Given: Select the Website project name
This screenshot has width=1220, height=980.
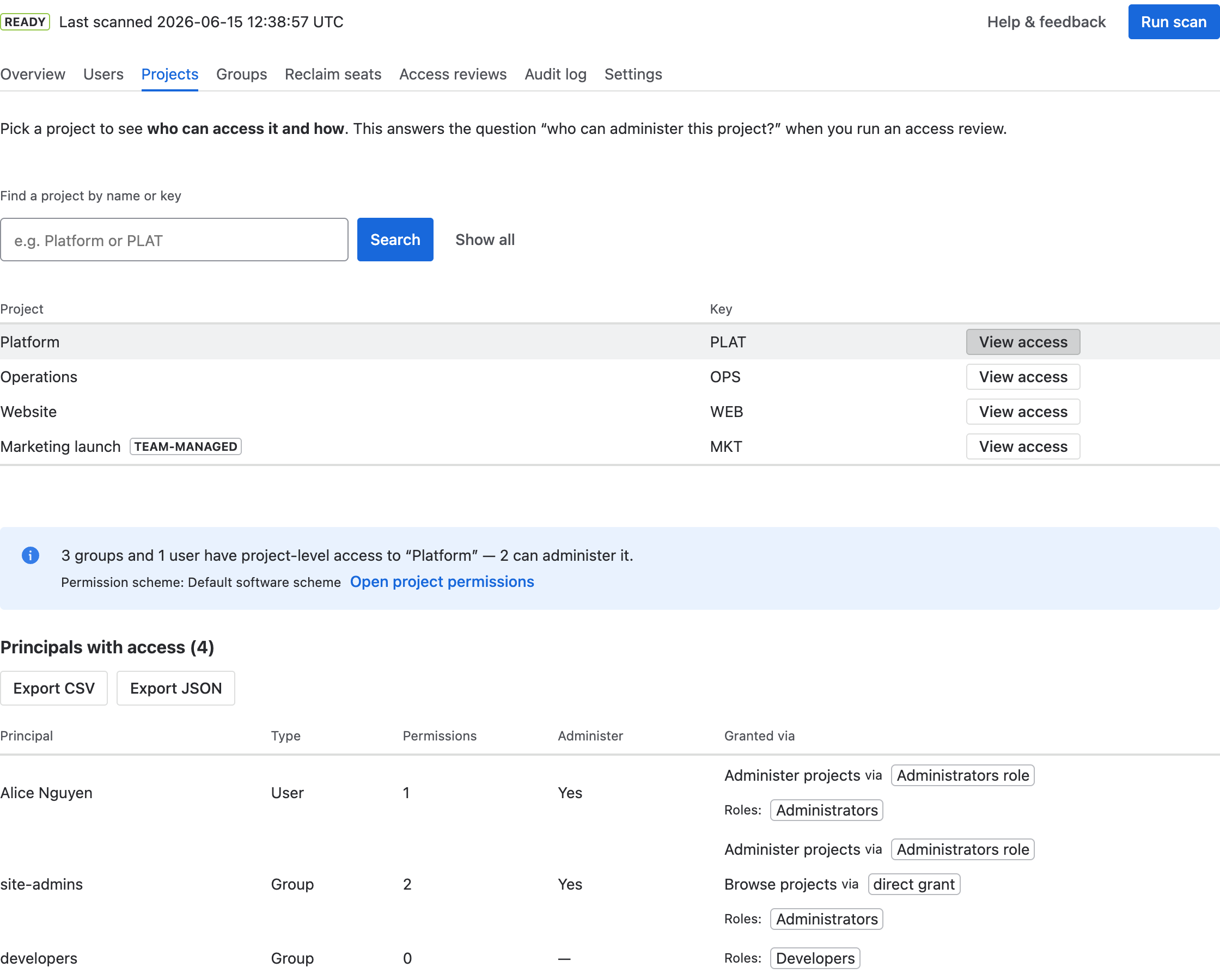Looking at the screenshot, I should 29,412.
